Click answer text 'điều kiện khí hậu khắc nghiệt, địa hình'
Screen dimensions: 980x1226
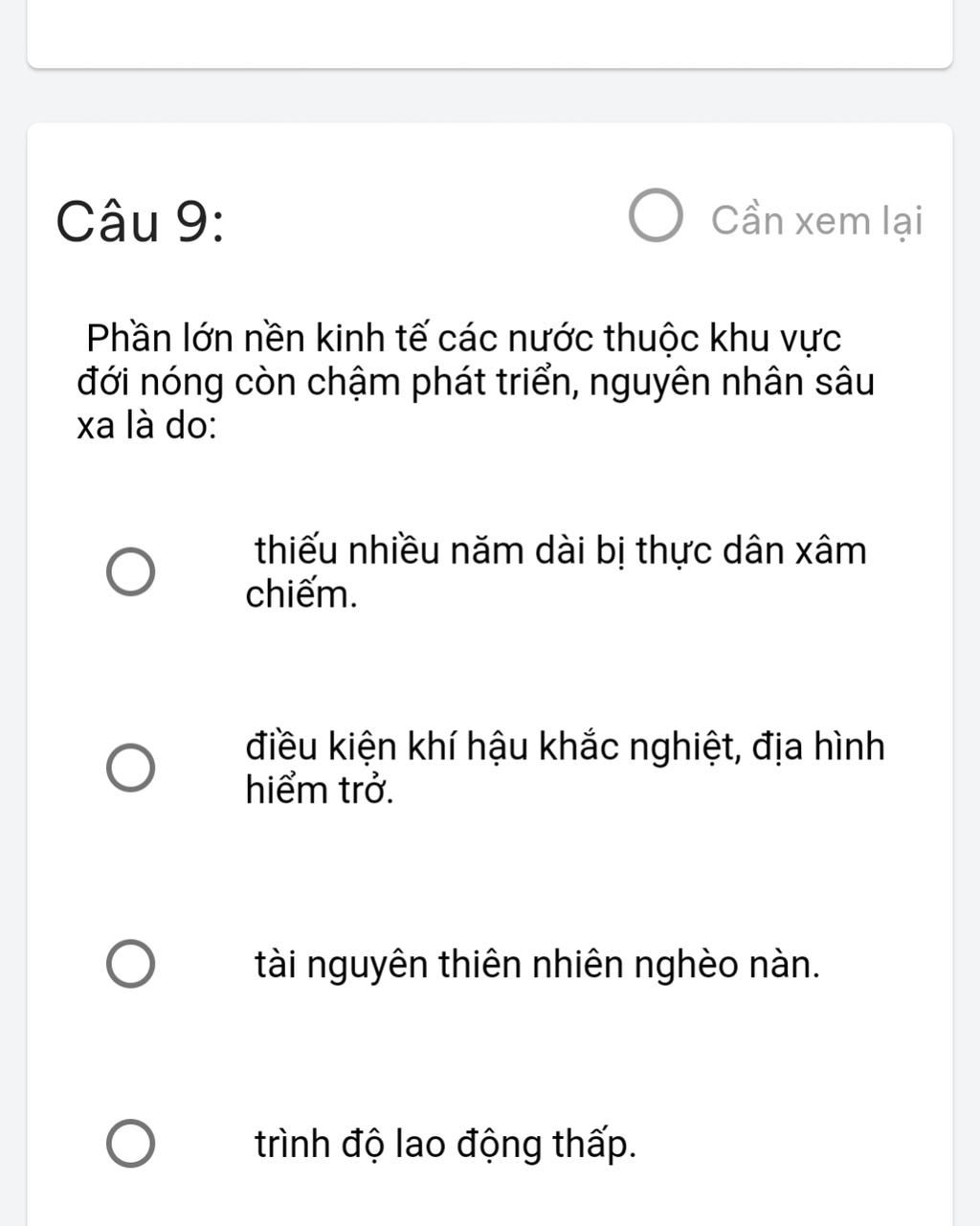566,747
